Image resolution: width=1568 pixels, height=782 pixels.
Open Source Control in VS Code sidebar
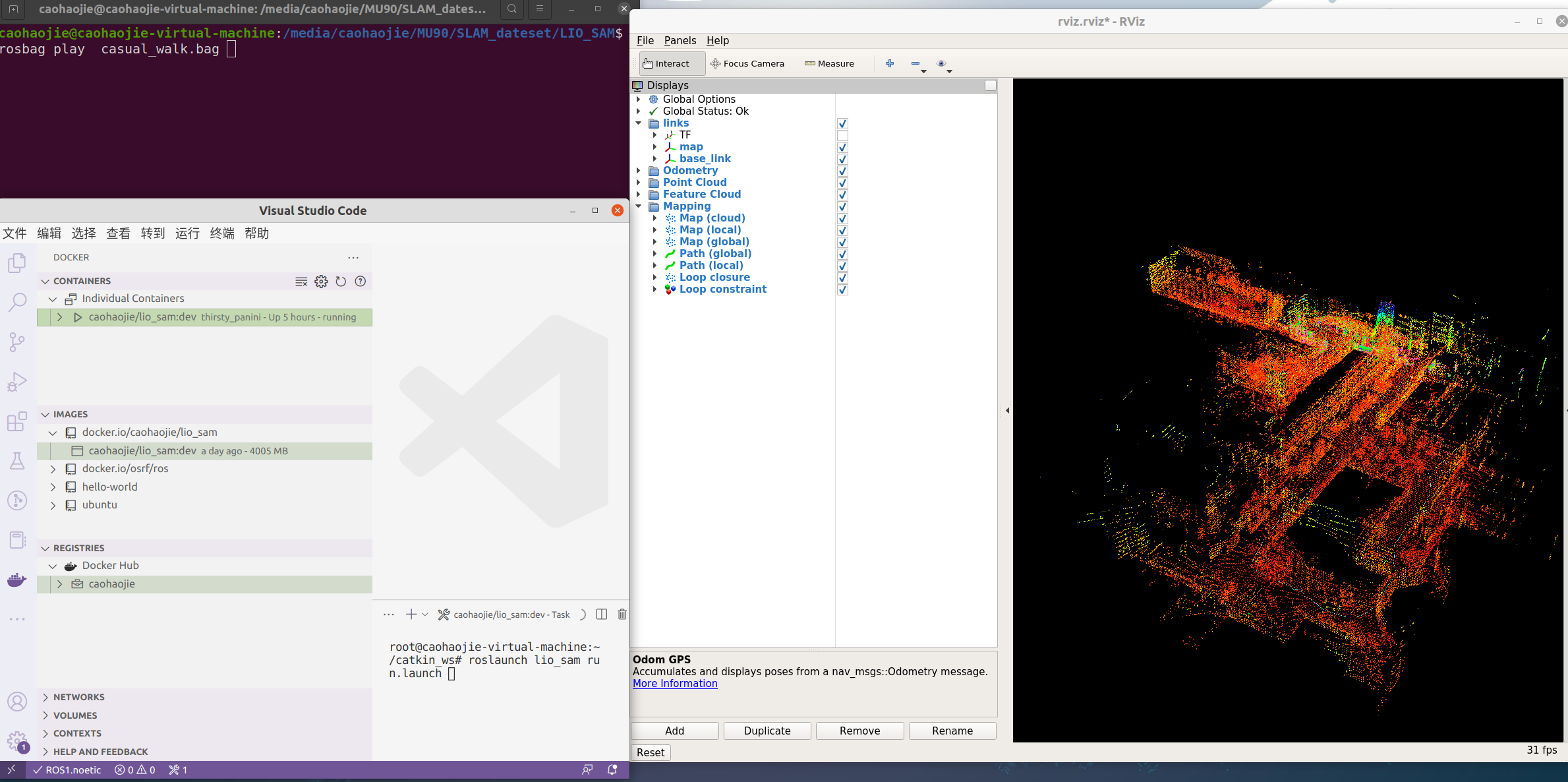point(17,342)
